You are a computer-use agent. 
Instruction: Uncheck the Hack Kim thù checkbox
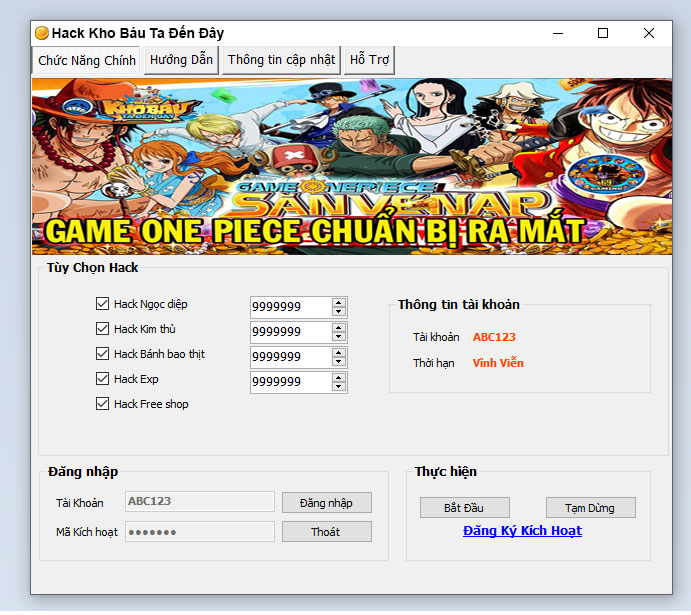(102, 329)
